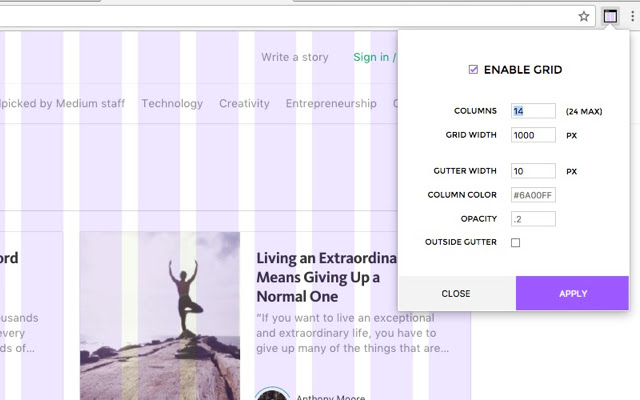Select the picked by Medium staff tab
Viewport: 640px width, 400px height.
click(62, 104)
